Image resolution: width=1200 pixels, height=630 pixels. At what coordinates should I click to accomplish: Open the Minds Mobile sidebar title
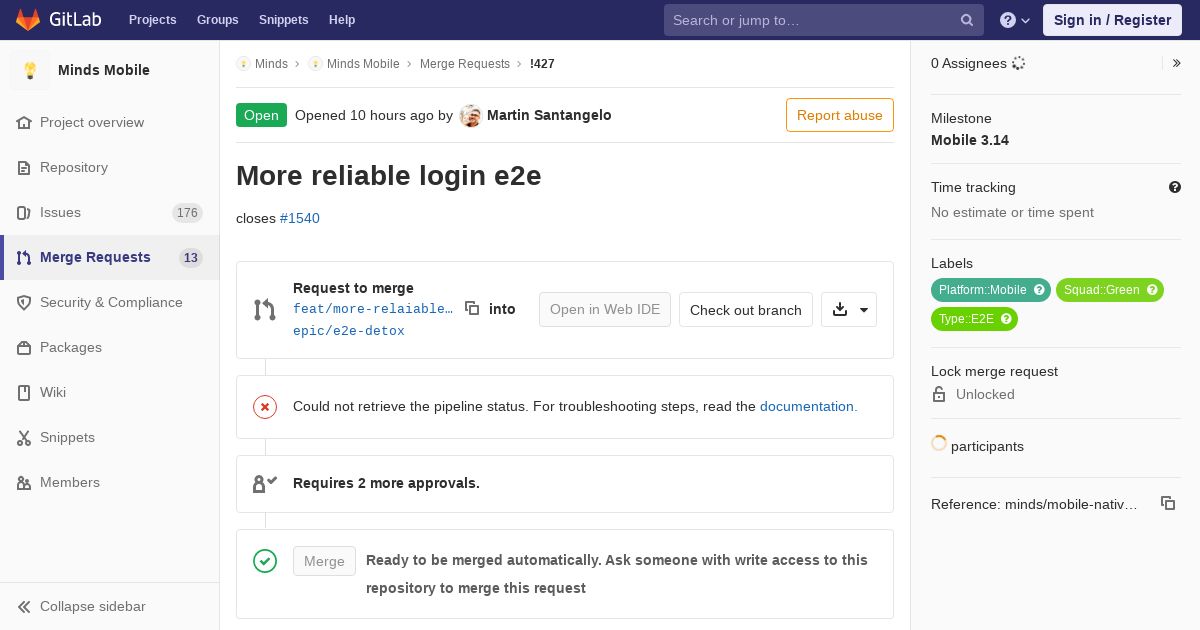pyautogui.click(x=104, y=70)
